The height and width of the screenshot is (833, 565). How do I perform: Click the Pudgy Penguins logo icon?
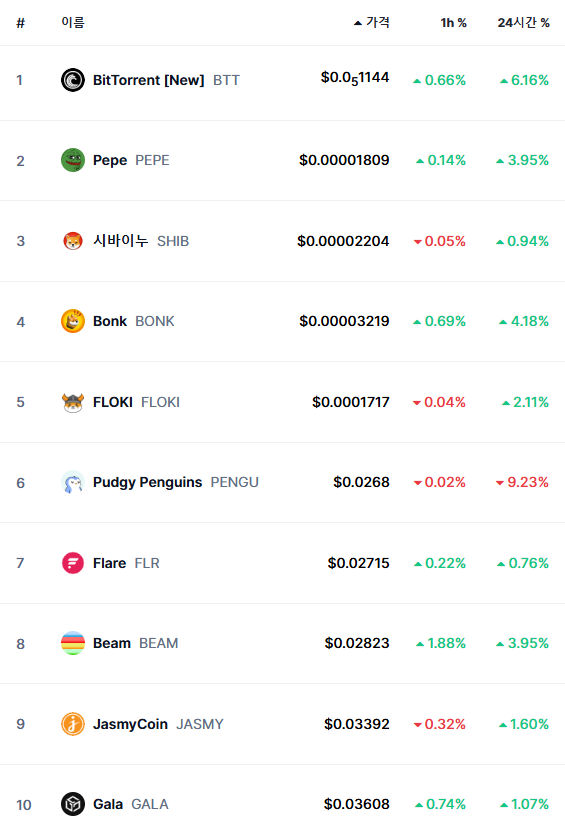(73, 482)
